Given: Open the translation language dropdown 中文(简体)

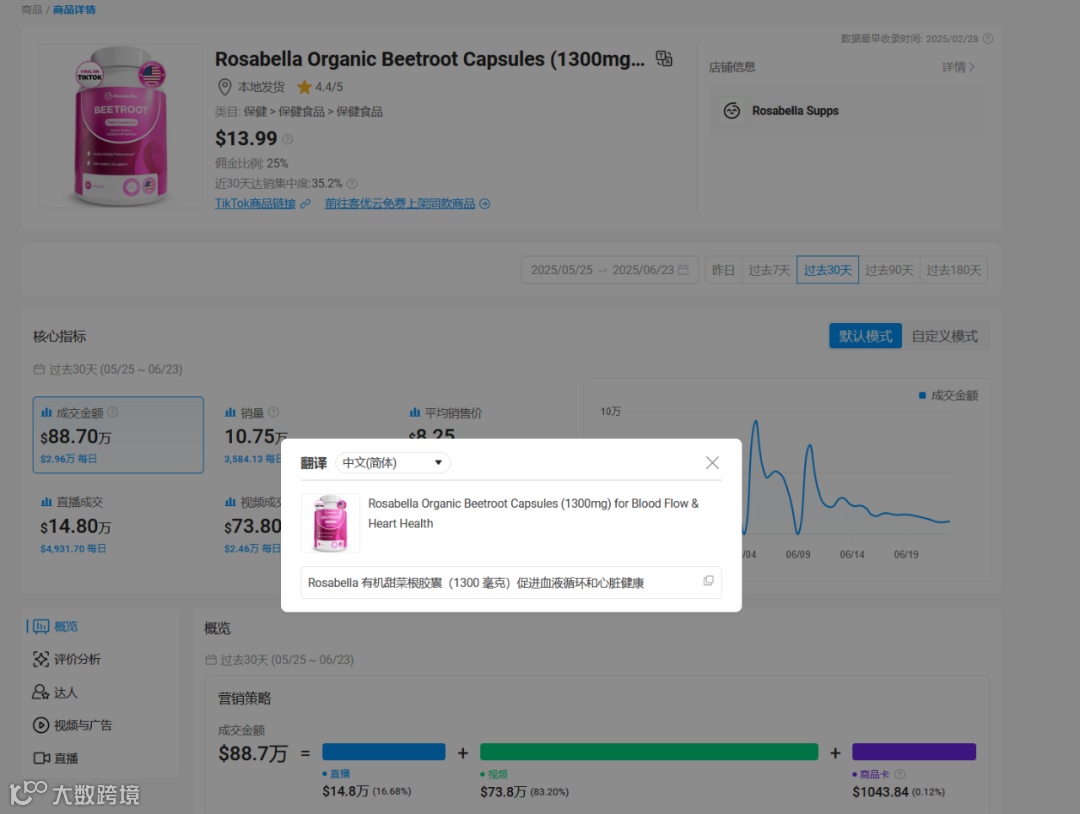Looking at the screenshot, I should (393, 463).
